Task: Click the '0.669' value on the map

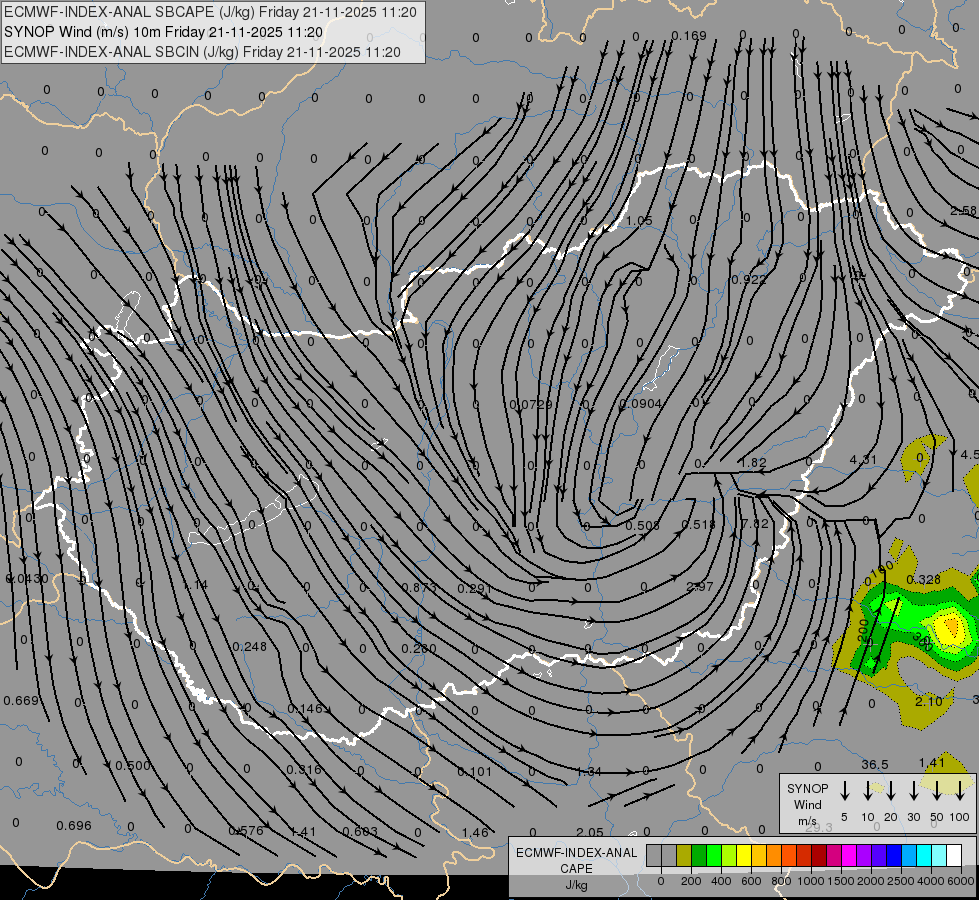Action: 21,700
